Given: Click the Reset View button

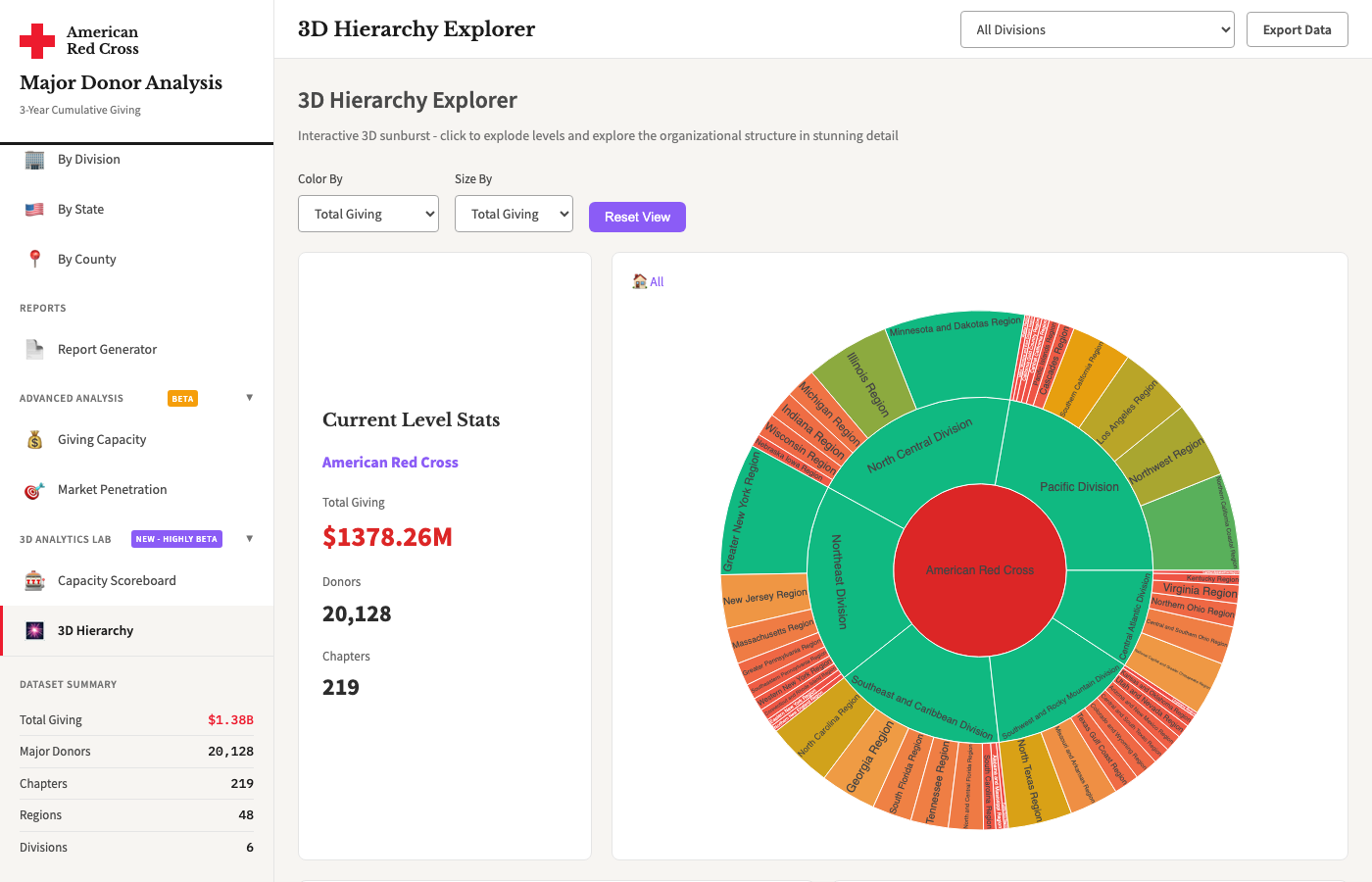Looking at the screenshot, I should [637, 217].
